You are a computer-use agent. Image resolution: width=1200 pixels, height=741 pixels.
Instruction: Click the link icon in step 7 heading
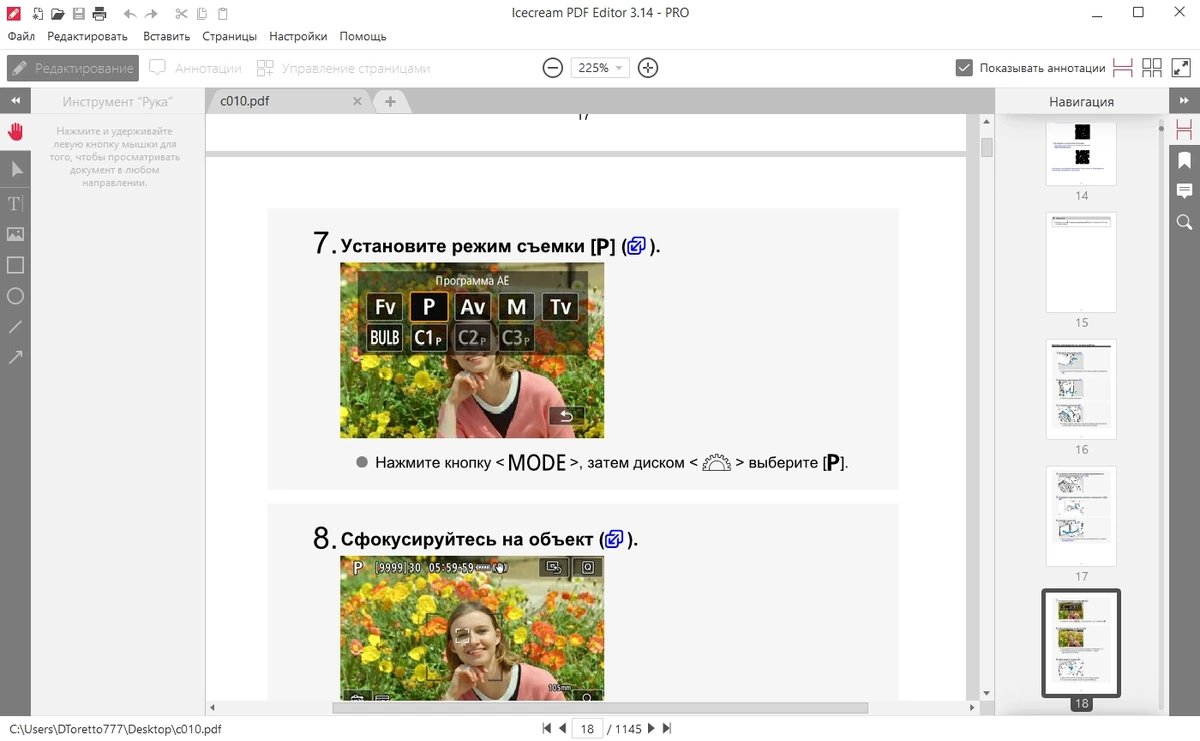(x=637, y=246)
